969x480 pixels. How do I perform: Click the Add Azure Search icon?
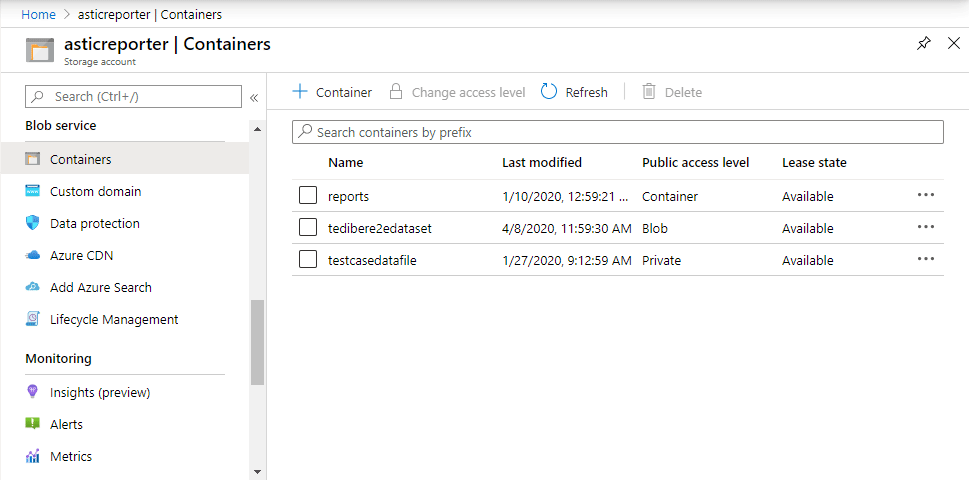[33, 287]
